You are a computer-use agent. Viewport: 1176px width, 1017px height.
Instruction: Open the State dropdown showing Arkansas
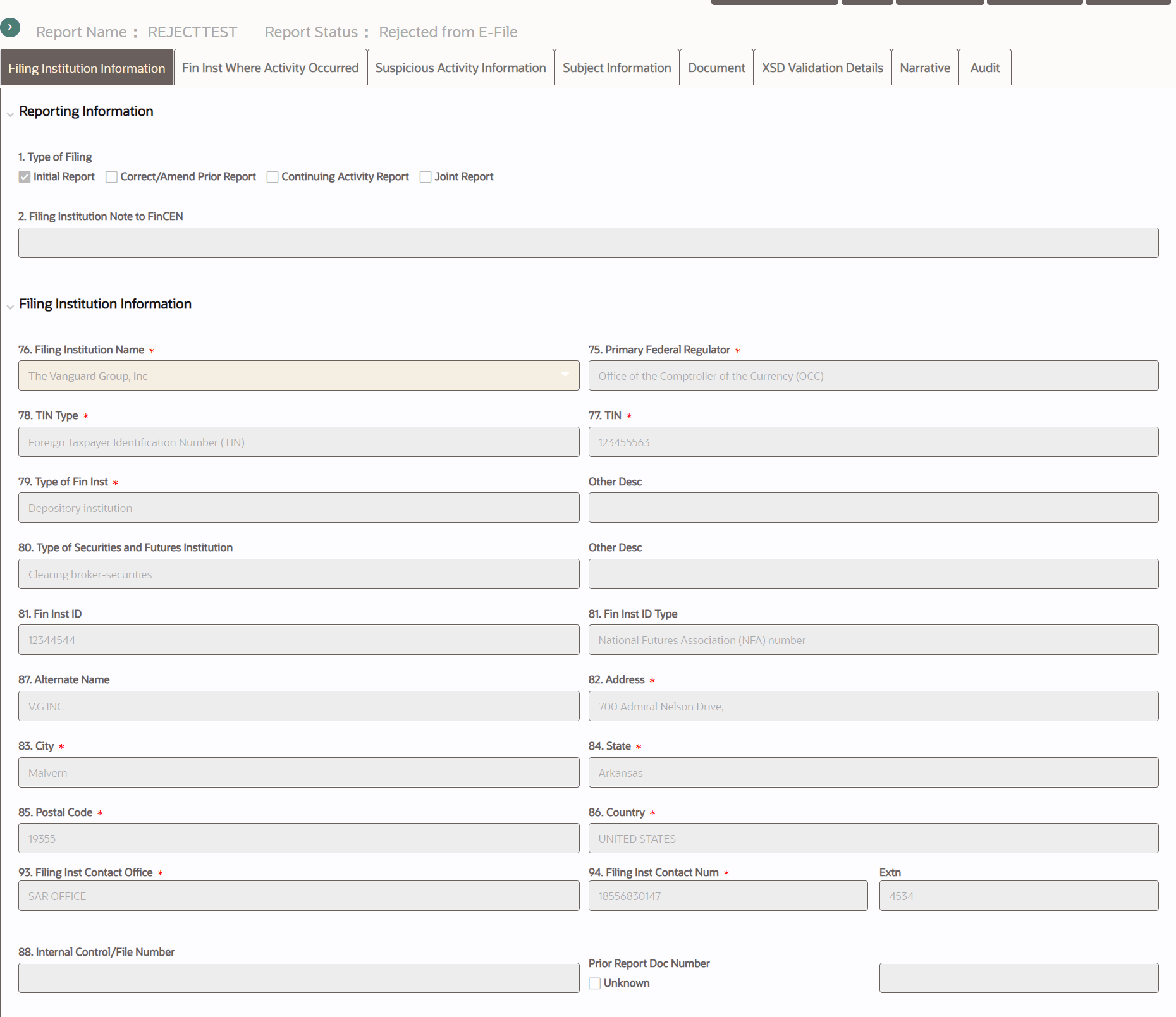874,772
